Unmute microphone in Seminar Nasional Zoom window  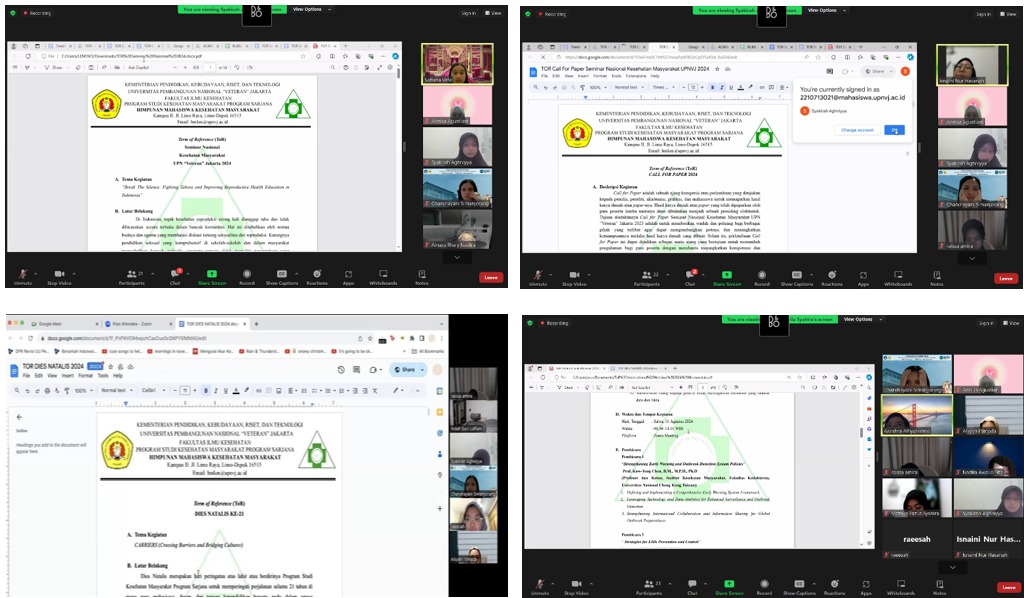pos(24,274)
